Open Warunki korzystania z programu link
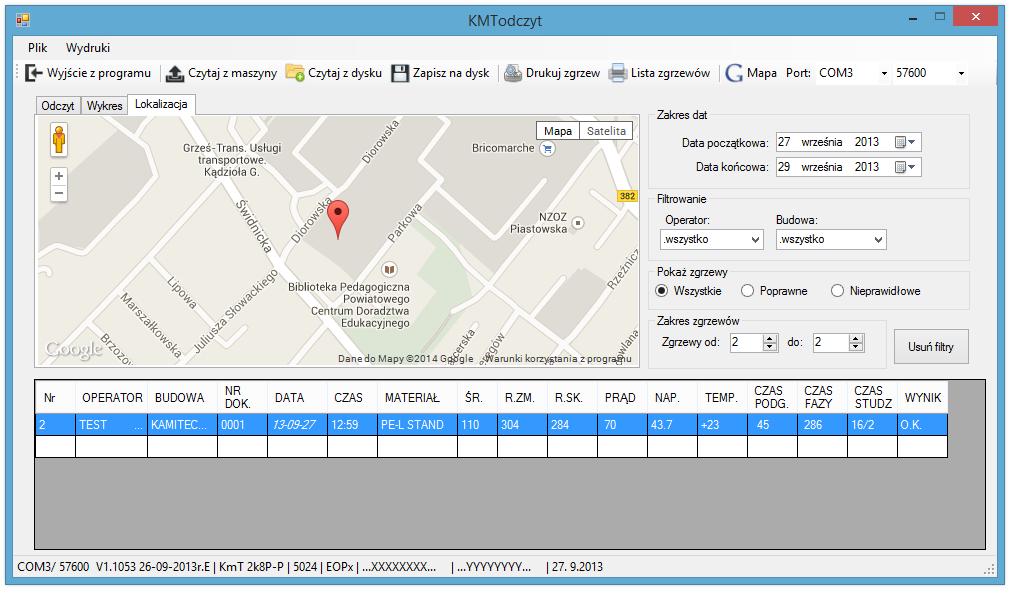 [x=558, y=359]
